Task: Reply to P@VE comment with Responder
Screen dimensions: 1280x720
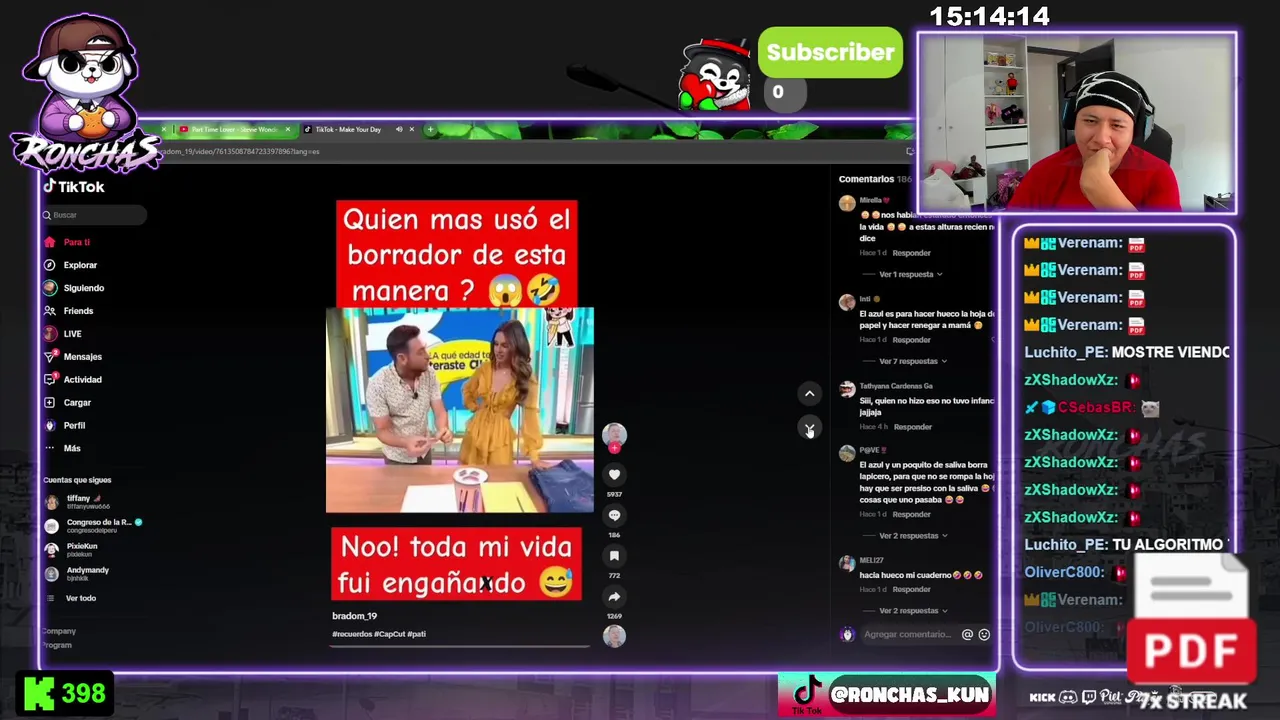Action: tap(911, 514)
